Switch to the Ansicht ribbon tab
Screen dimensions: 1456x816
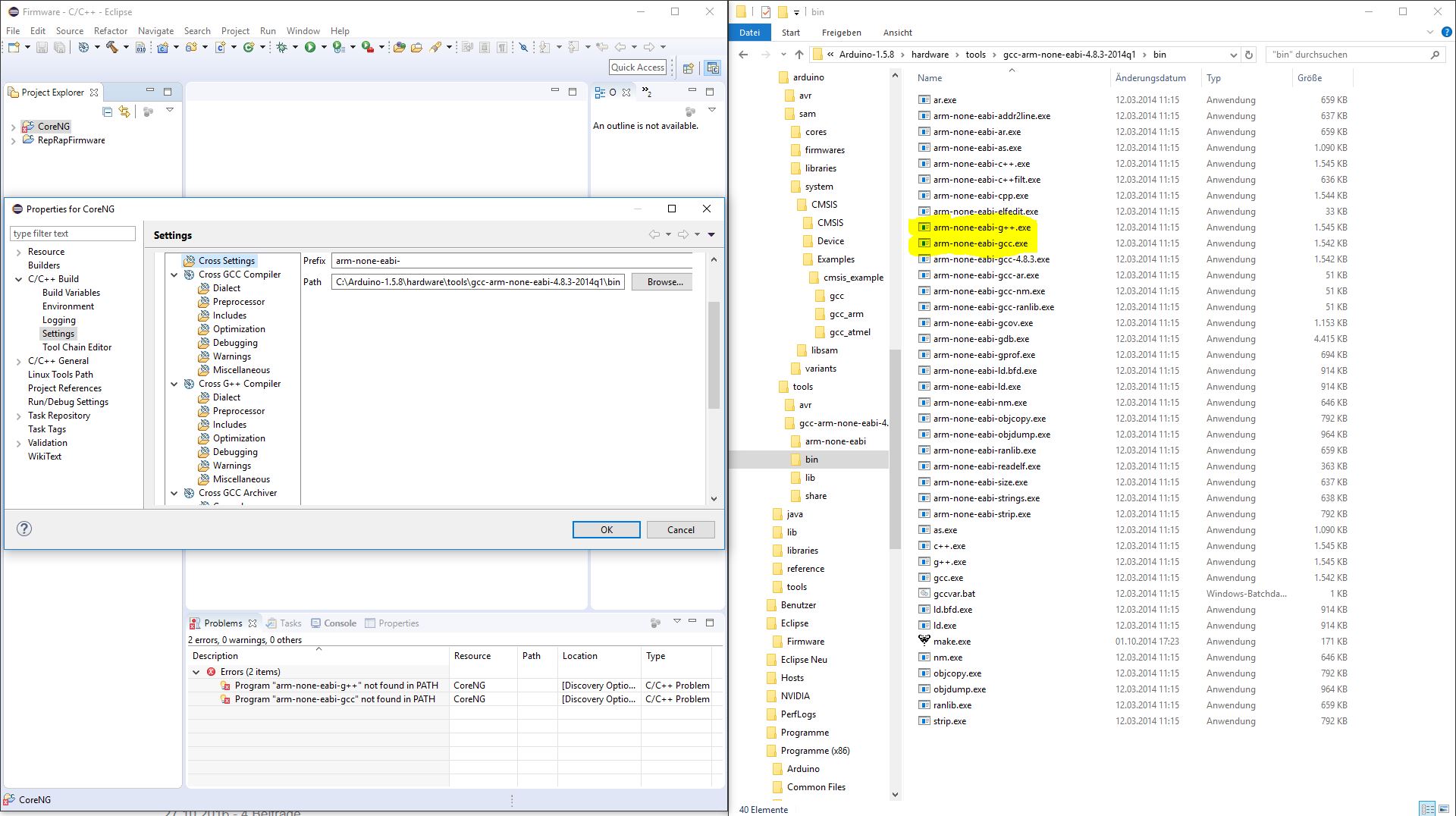[x=898, y=33]
